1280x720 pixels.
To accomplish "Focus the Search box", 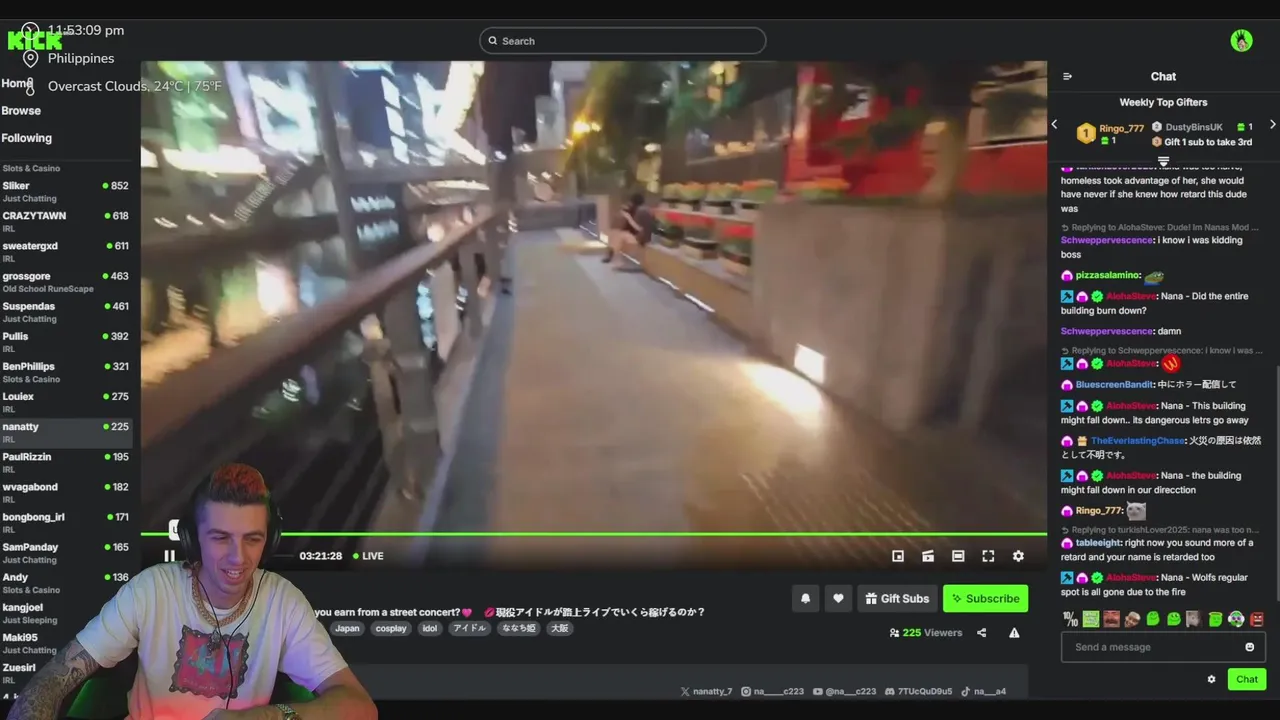I will tap(622, 41).
